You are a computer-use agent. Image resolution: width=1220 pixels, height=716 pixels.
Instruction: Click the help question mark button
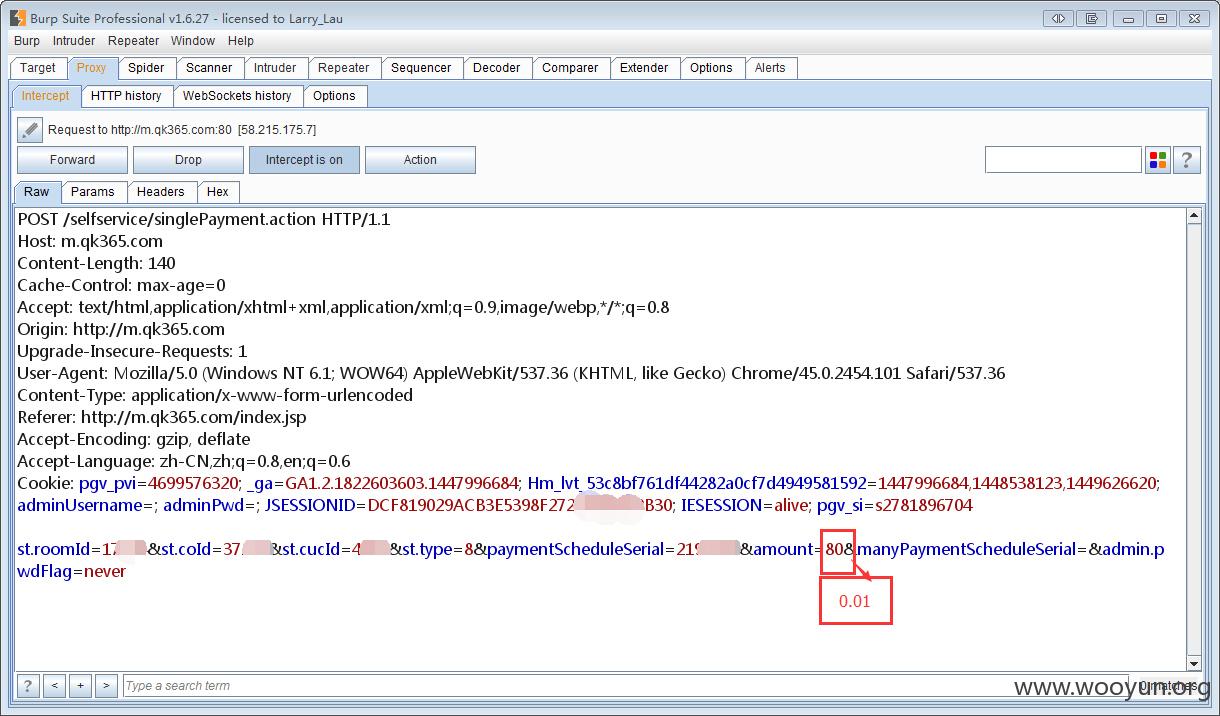coord(1186,160)
